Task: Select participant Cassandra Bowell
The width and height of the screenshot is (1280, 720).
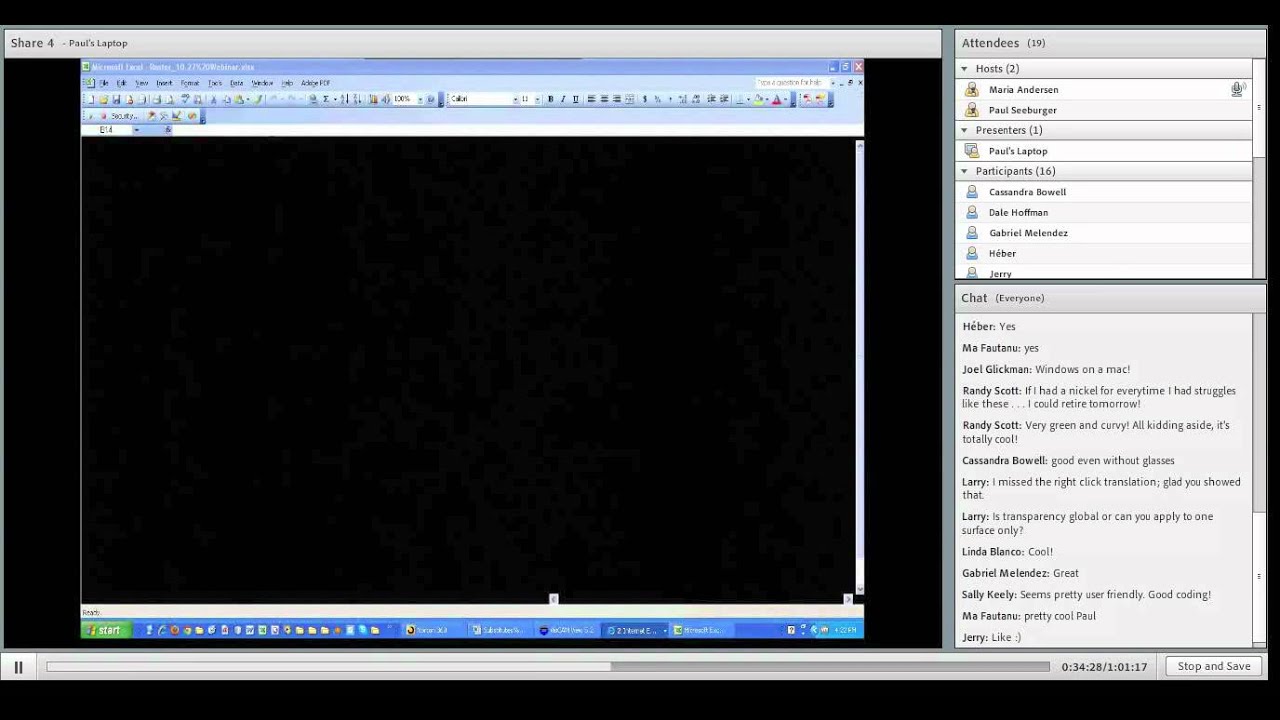Action: tap(1105, 192)
